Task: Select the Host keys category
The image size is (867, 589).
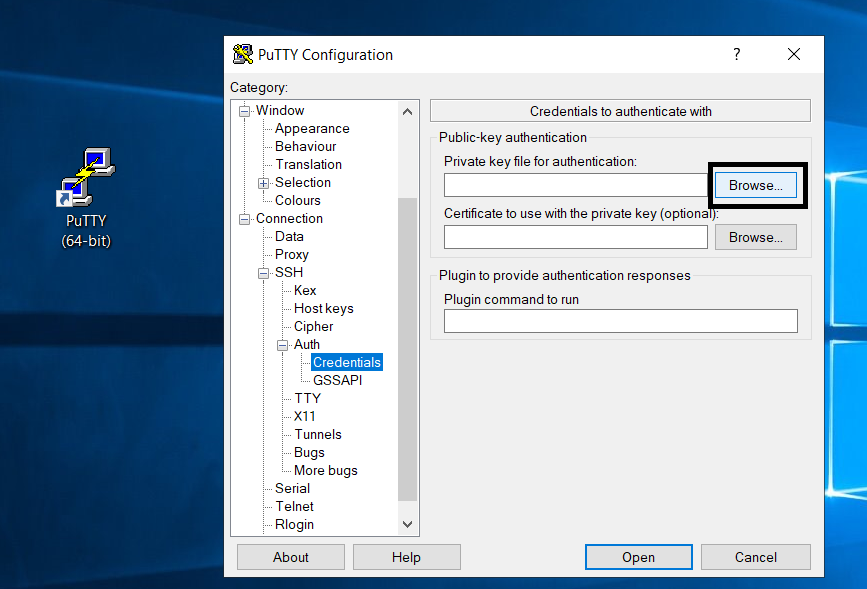Action: click(323, 309)
